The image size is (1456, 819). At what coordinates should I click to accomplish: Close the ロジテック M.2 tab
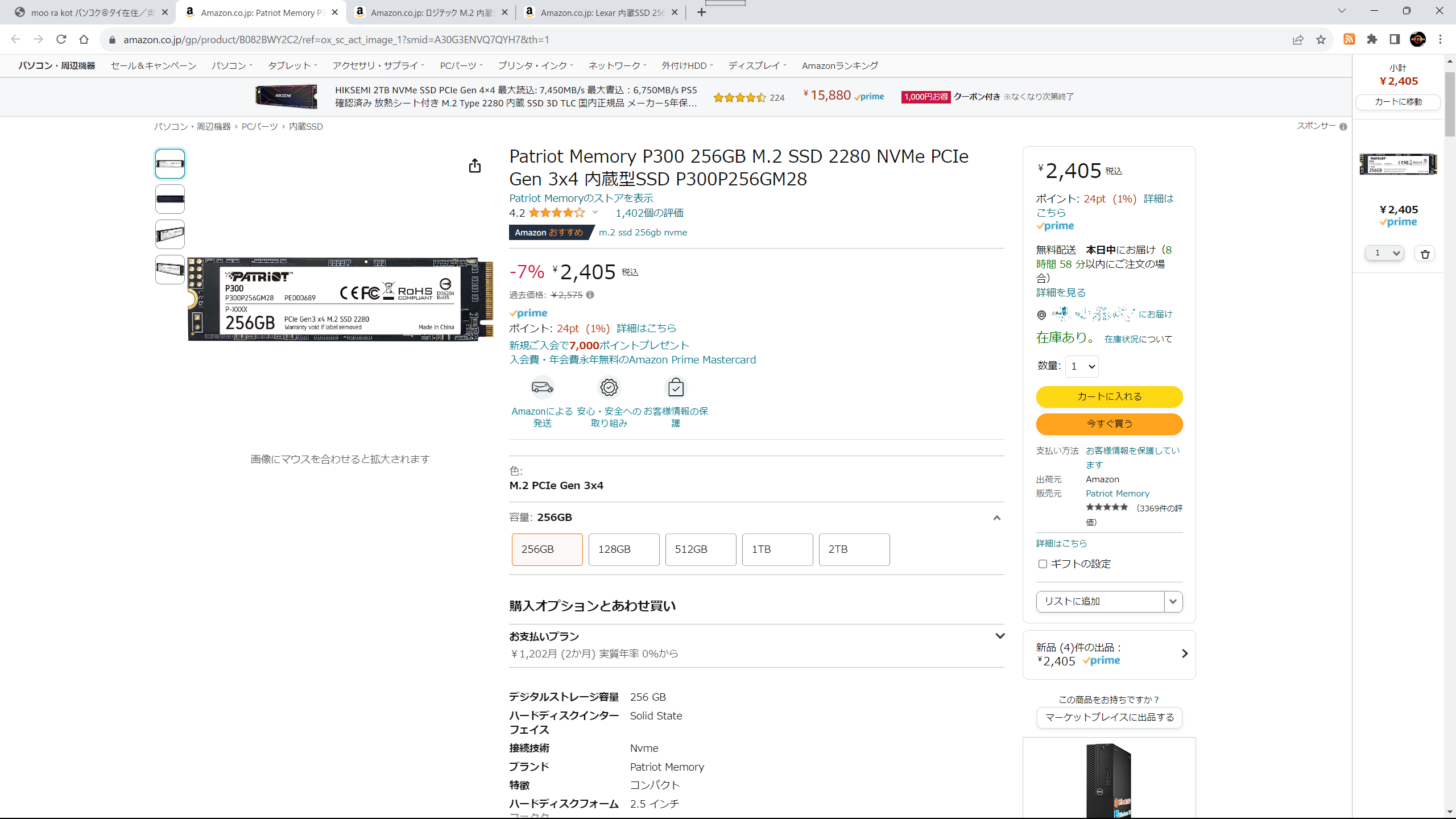(504, 12)
